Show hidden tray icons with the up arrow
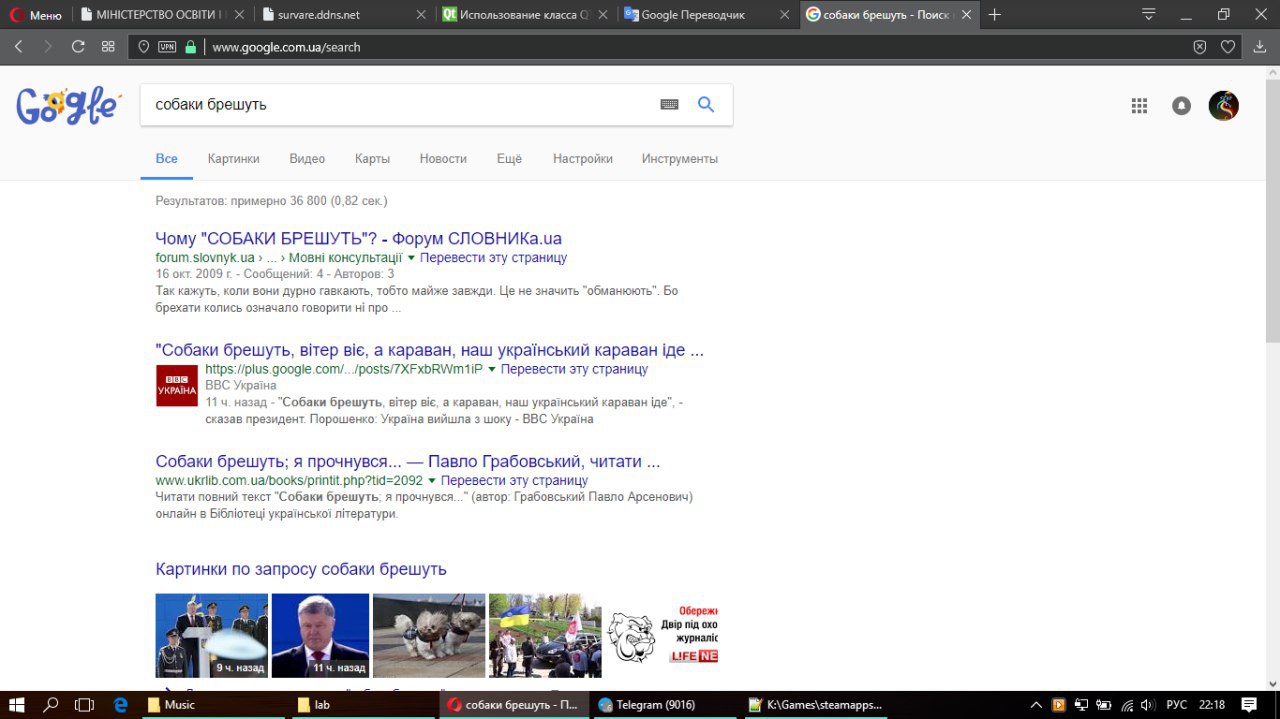Viewport: 1280px width, 719px height. [1036, 704]
